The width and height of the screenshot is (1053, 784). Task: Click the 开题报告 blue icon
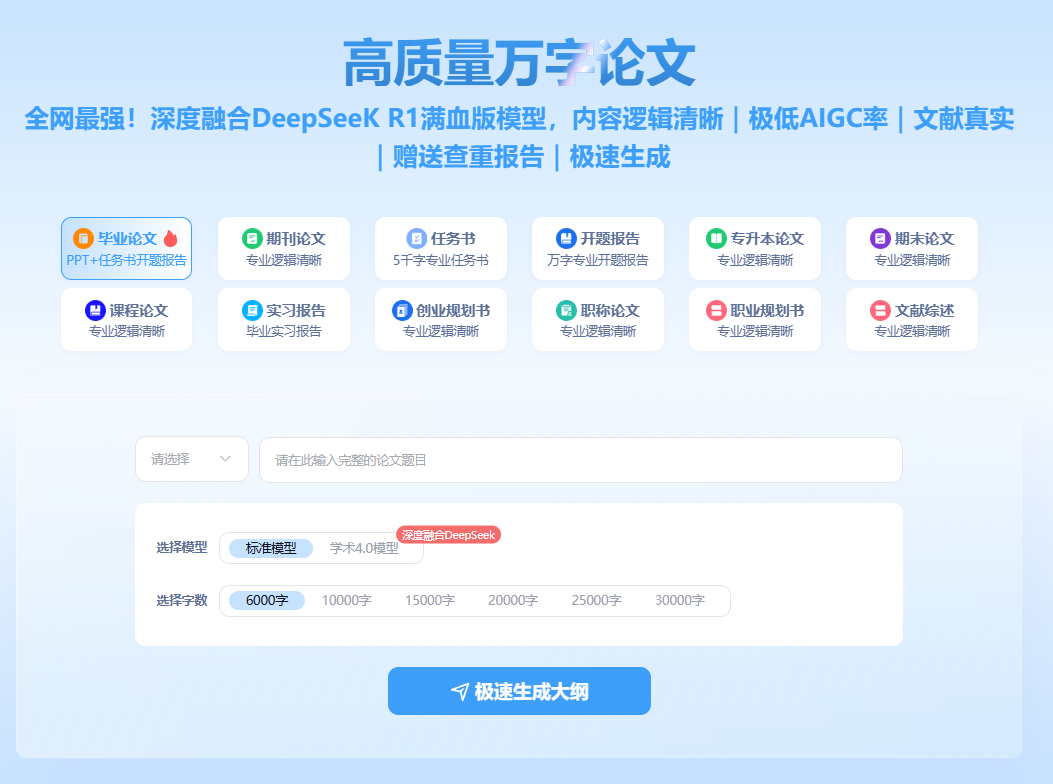566,239
